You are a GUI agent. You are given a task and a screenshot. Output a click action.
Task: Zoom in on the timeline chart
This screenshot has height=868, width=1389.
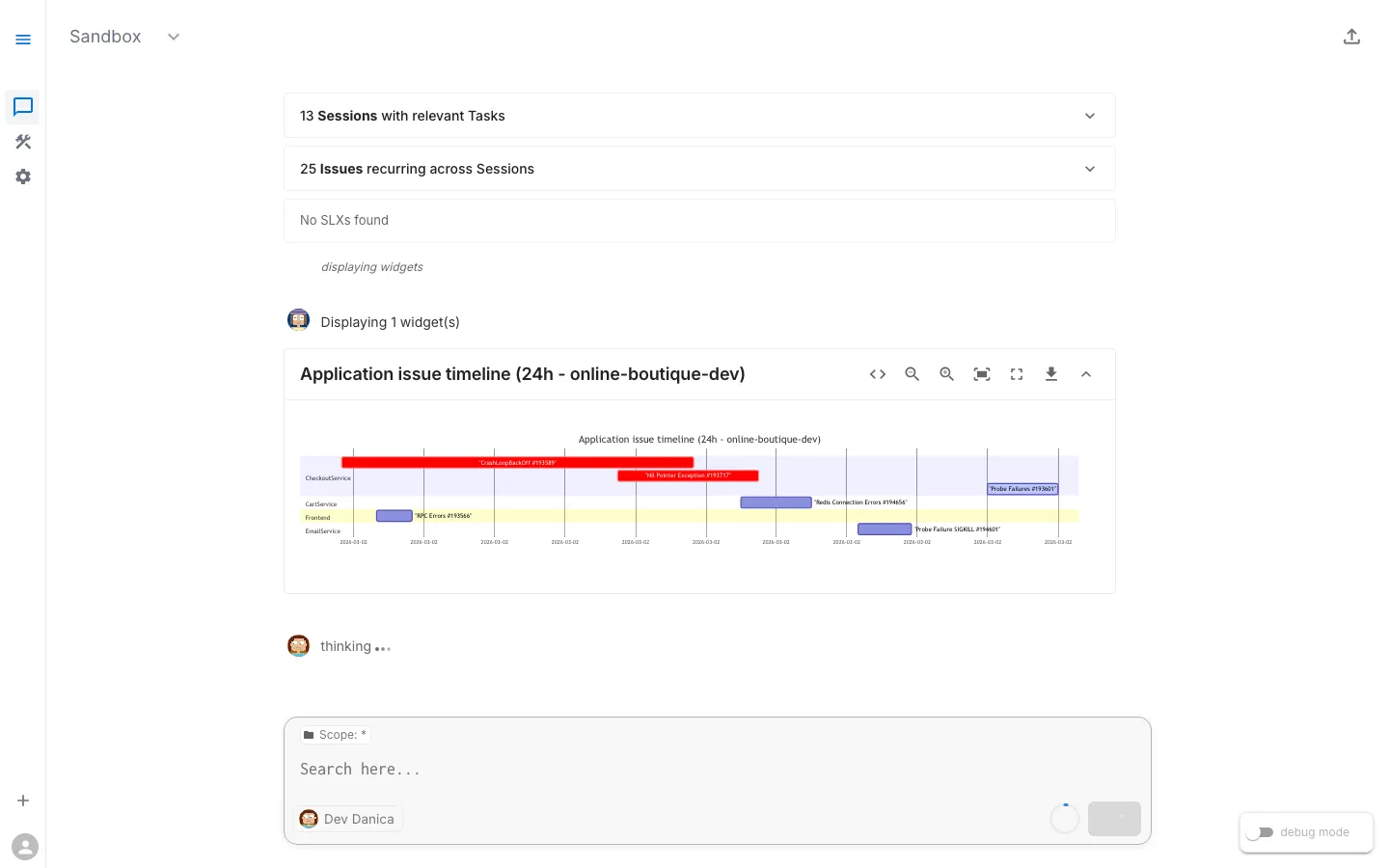[x=947, y=374]
